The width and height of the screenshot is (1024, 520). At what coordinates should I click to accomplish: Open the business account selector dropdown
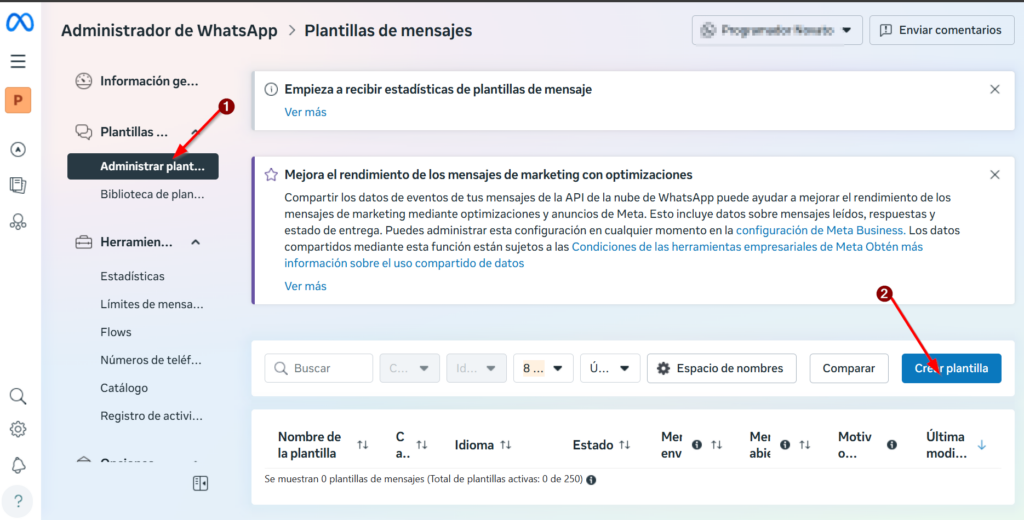coord(776,30)
